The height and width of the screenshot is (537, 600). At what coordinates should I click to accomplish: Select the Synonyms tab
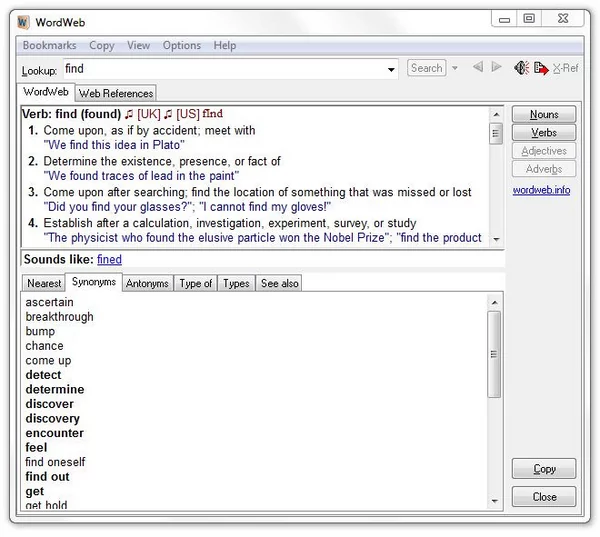[x=94, y=282]
